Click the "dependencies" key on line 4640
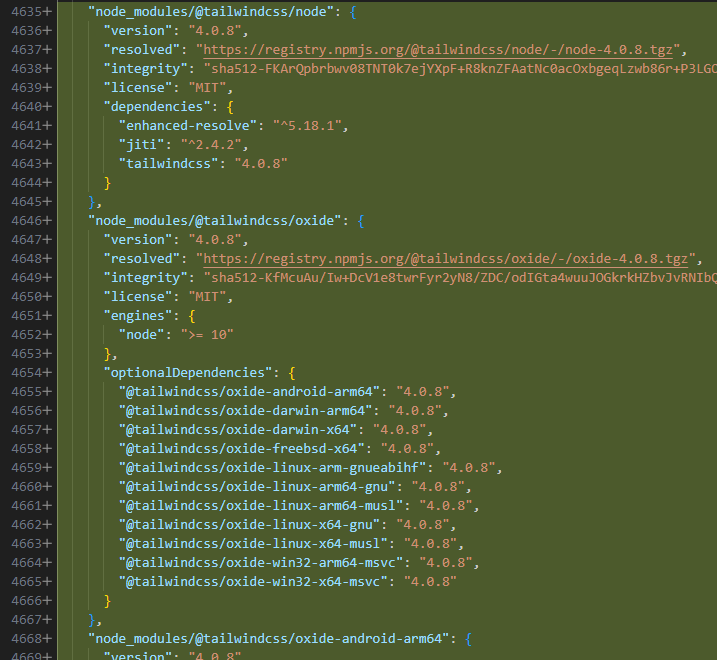This screenshot has height=660, width=717. point(157,107)
